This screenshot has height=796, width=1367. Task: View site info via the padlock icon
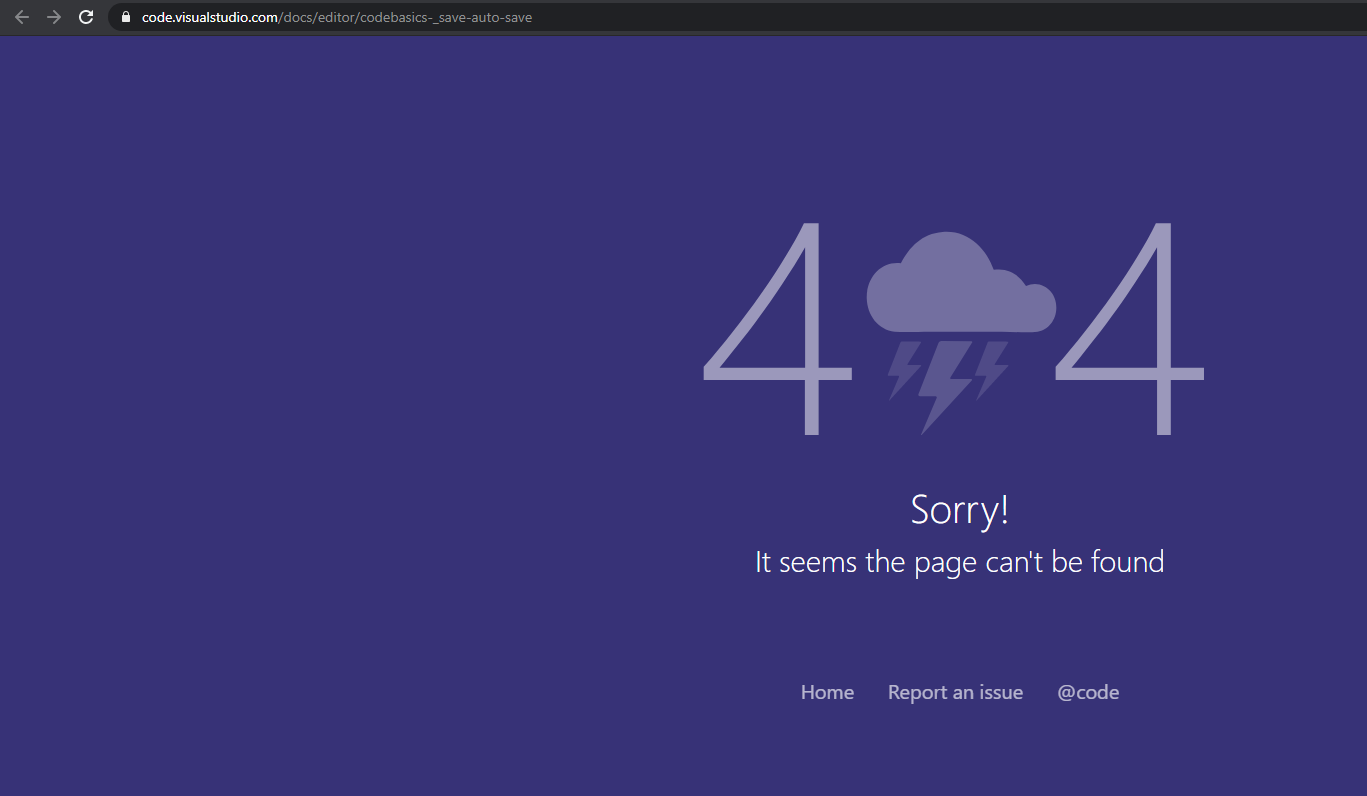(x=126, y=17)
